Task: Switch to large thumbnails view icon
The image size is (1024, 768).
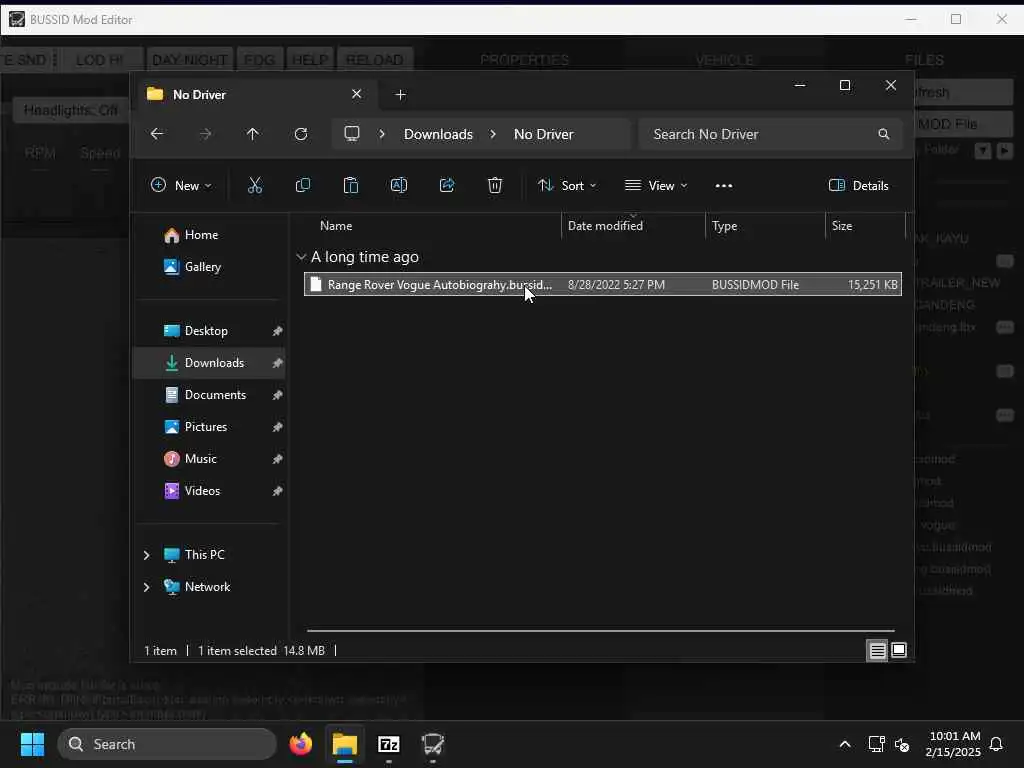Action: tap(899, 650)
